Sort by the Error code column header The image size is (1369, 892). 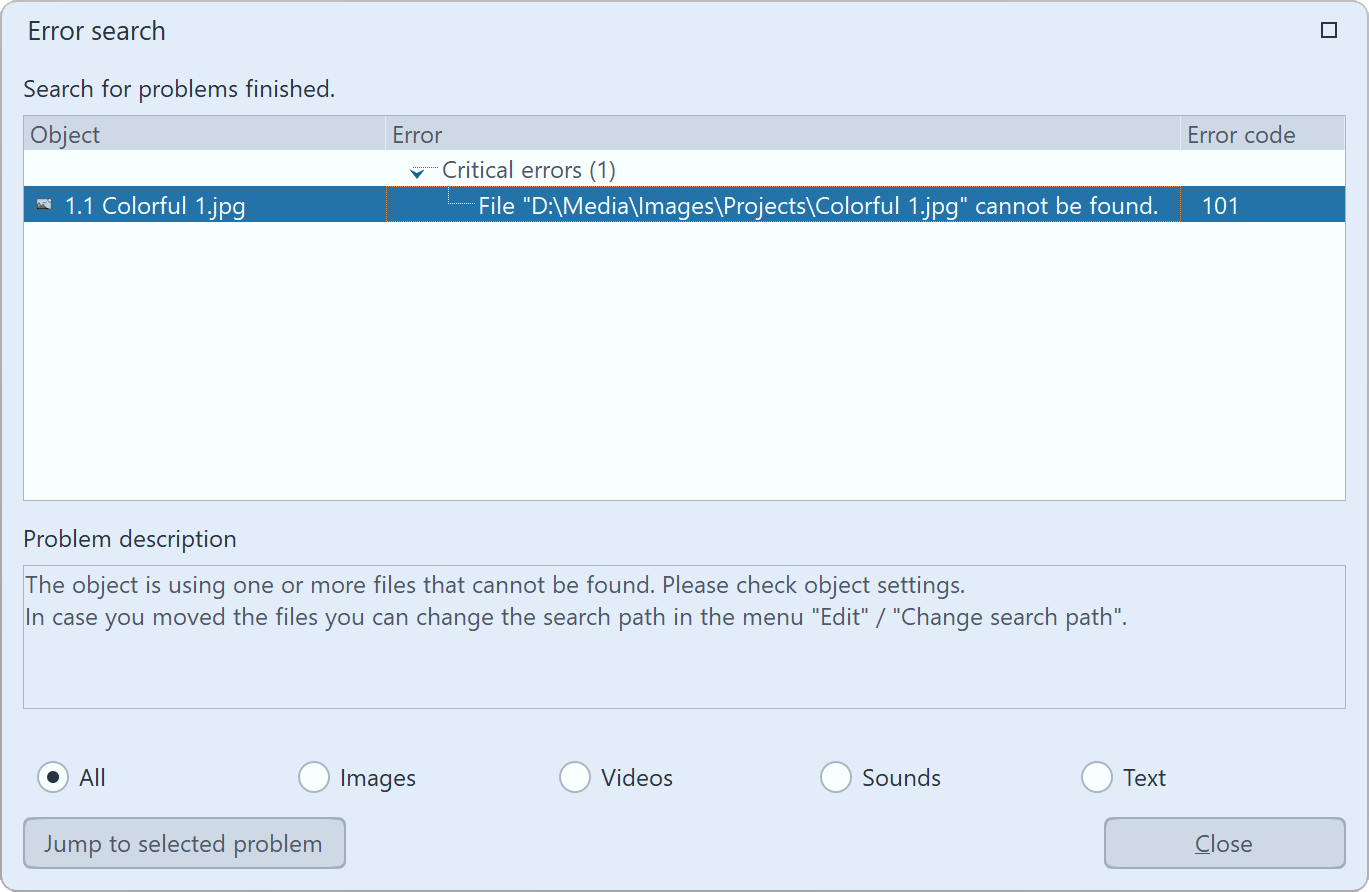[x=1239, y=134]
